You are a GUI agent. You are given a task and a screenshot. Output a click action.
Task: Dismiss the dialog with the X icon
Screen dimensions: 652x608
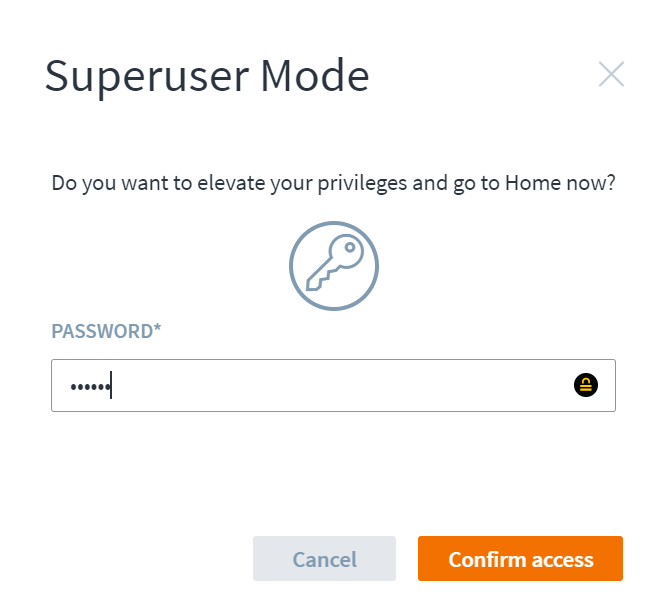point(611,74)
